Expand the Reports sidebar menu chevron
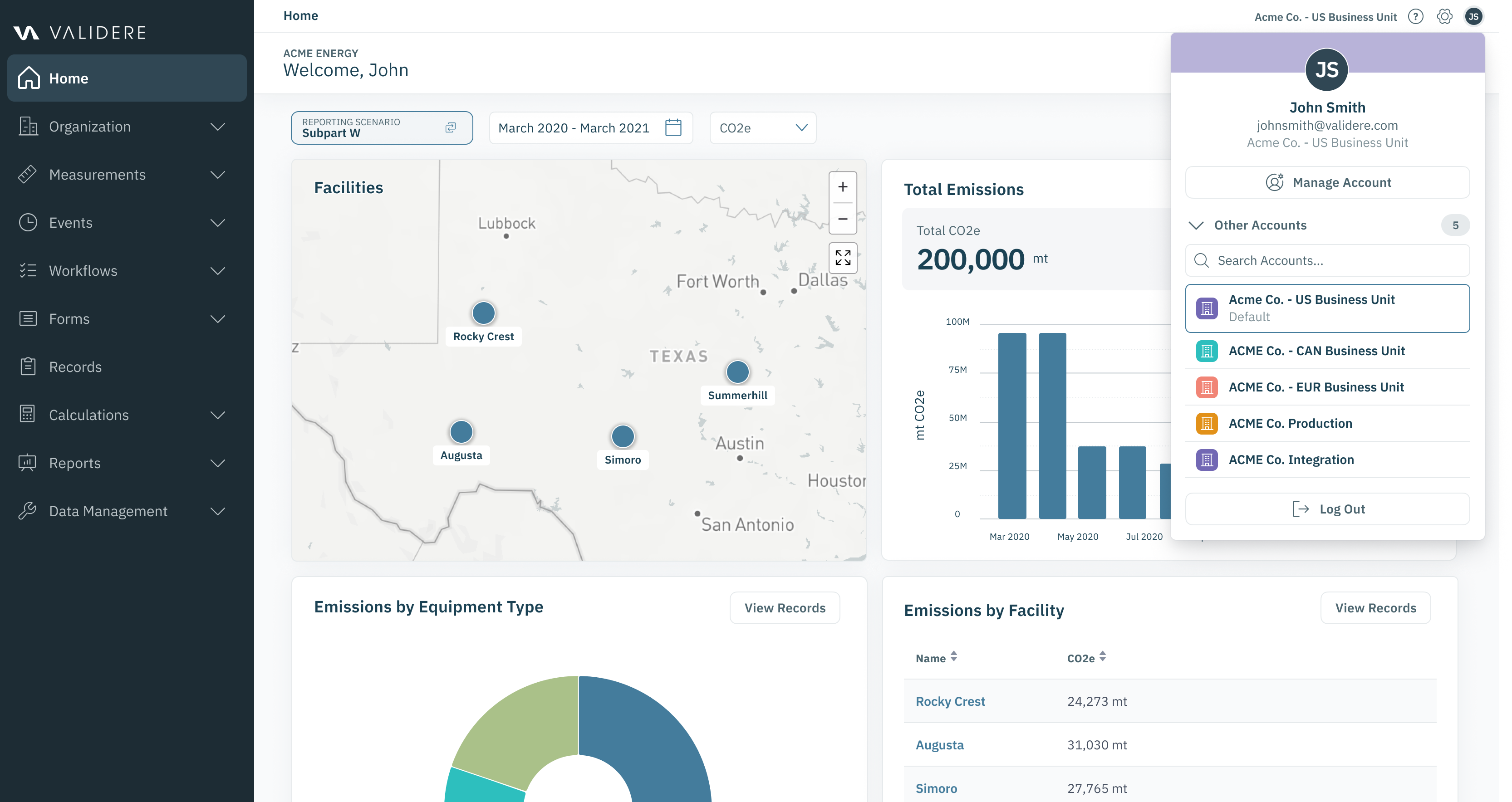This screenshot has height=802, width=1512. point(218,464)
